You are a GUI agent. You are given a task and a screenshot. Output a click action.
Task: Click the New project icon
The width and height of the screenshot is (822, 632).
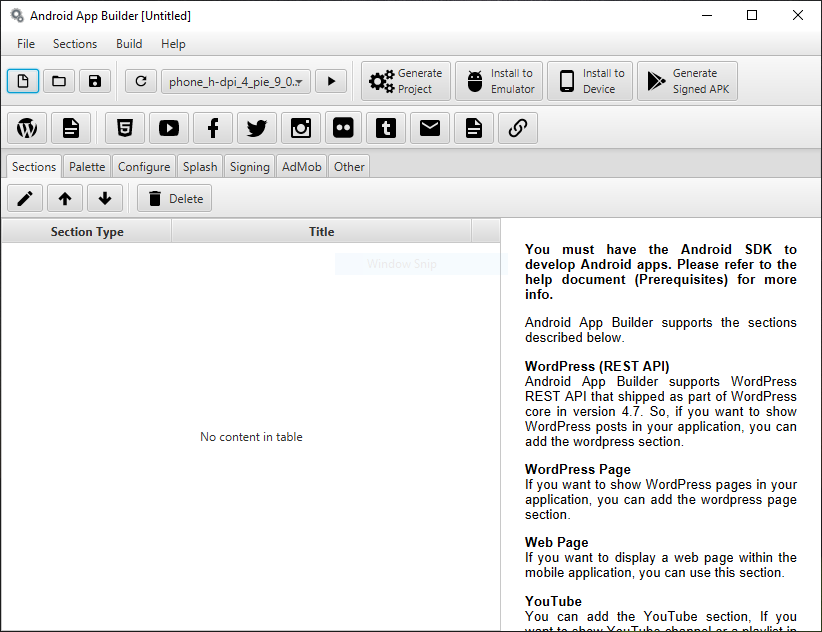23,81
